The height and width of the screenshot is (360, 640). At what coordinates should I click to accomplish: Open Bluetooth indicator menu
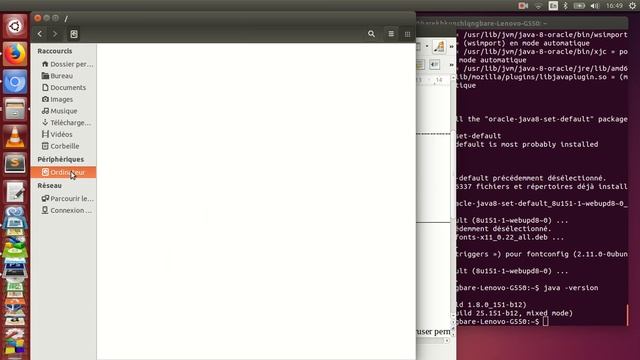tap(566, 6)
